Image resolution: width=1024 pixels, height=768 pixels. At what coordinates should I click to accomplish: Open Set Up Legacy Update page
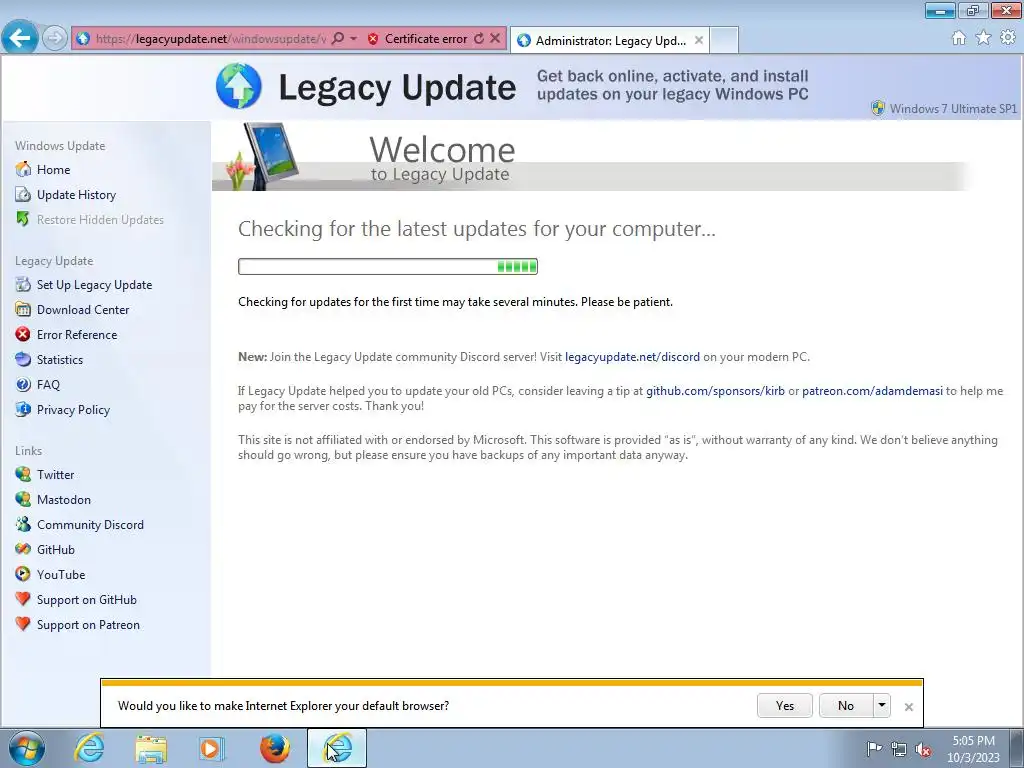pos(94,285)
